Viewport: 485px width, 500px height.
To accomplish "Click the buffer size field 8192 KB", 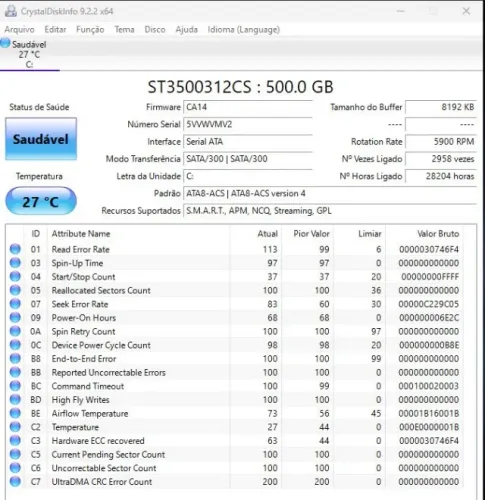I will pyautogui.click(x=441, y=107).
